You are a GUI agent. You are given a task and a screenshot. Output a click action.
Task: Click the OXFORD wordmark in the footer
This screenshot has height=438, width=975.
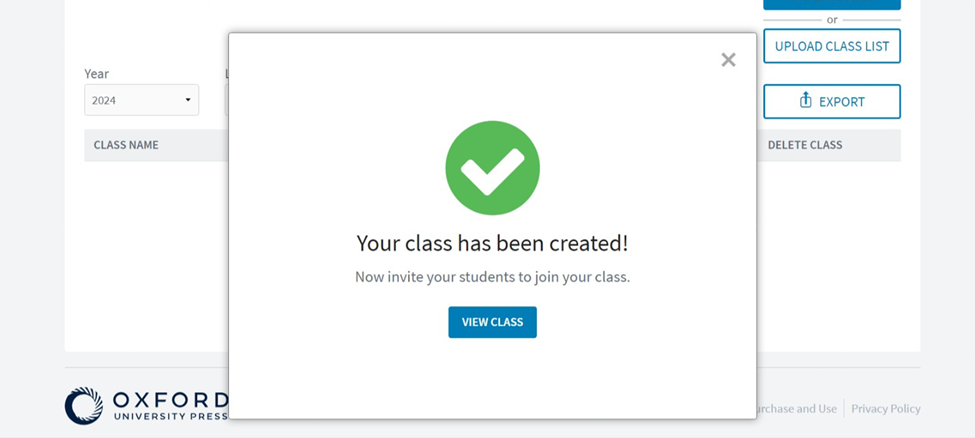tap(171, 399)
